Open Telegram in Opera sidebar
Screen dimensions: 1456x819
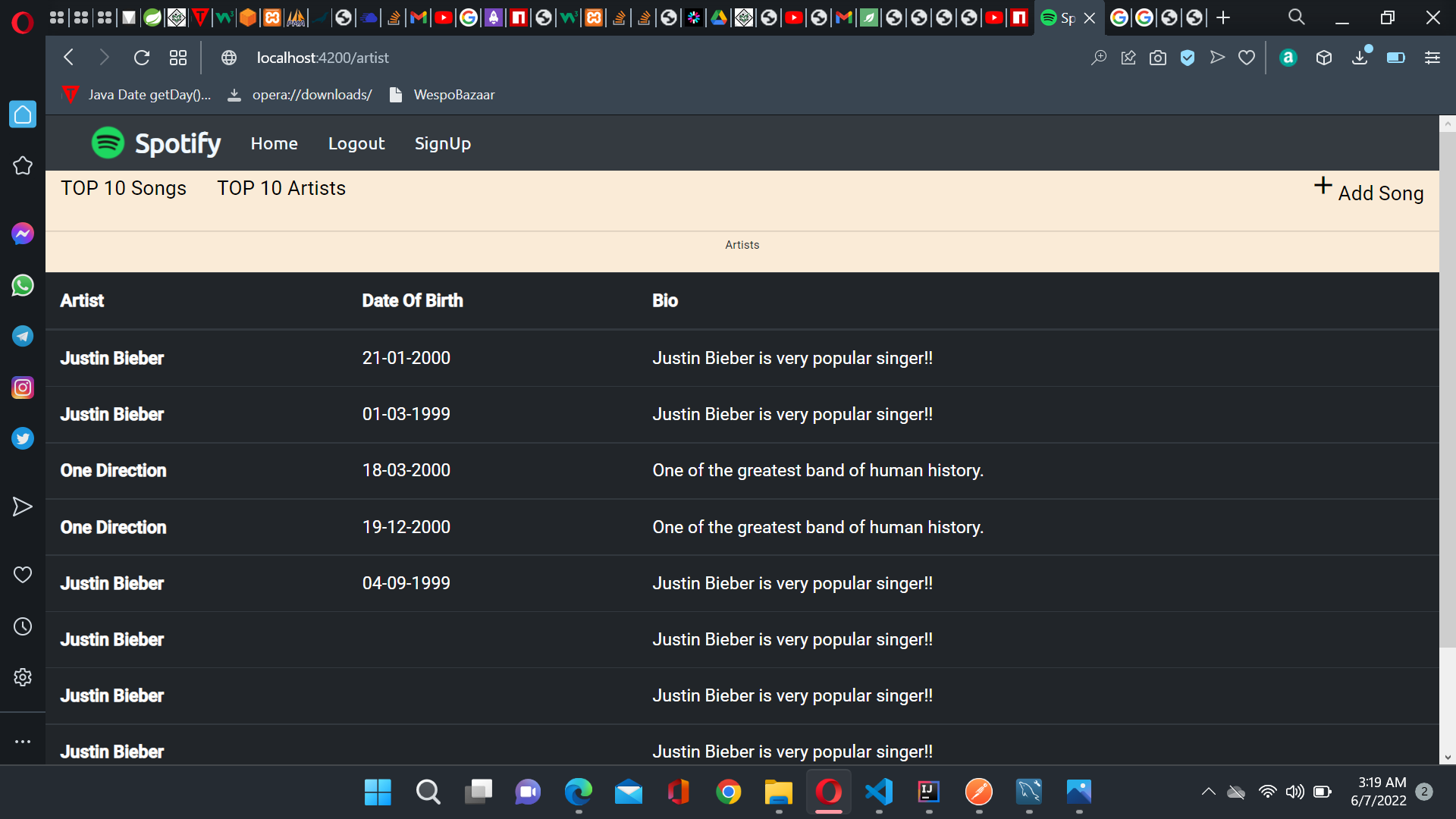23,336
